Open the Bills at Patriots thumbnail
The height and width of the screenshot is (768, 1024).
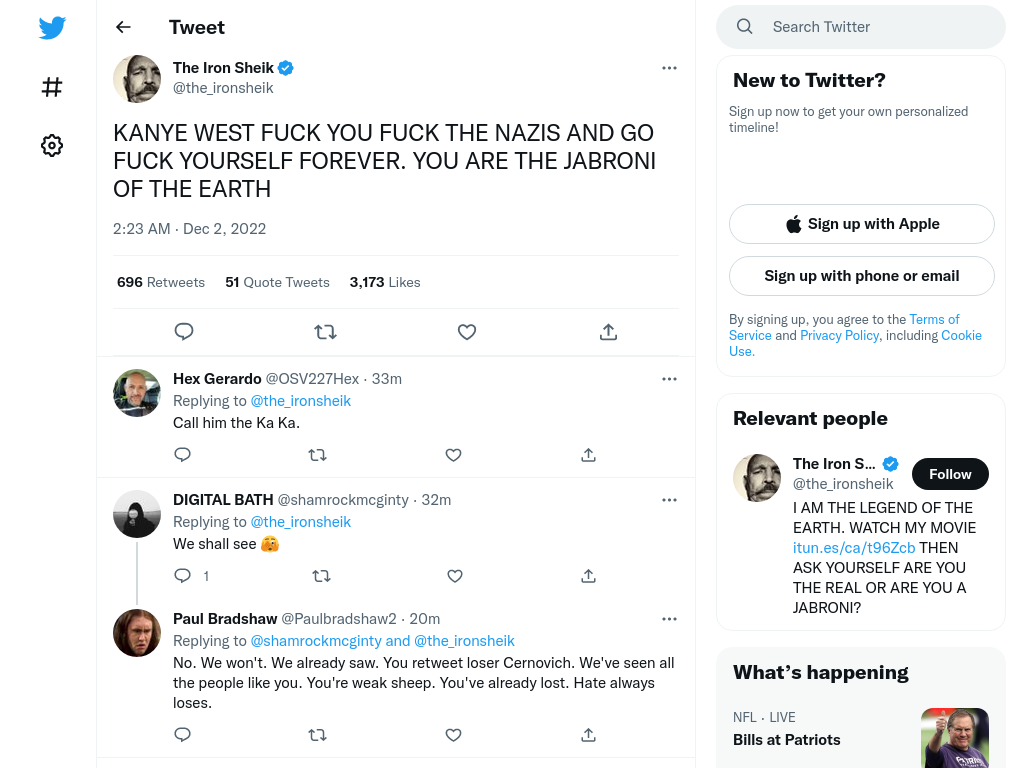[x=954, y=738]
